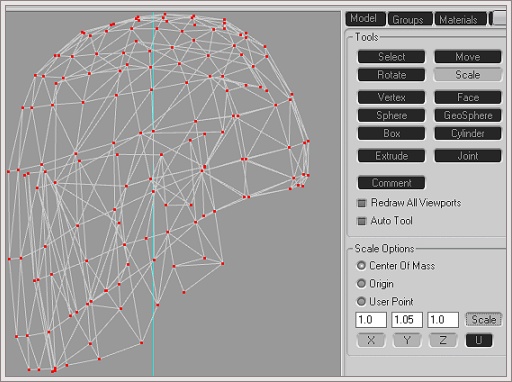
Task: Select the Joint tool
Action: tap(468, 156)
